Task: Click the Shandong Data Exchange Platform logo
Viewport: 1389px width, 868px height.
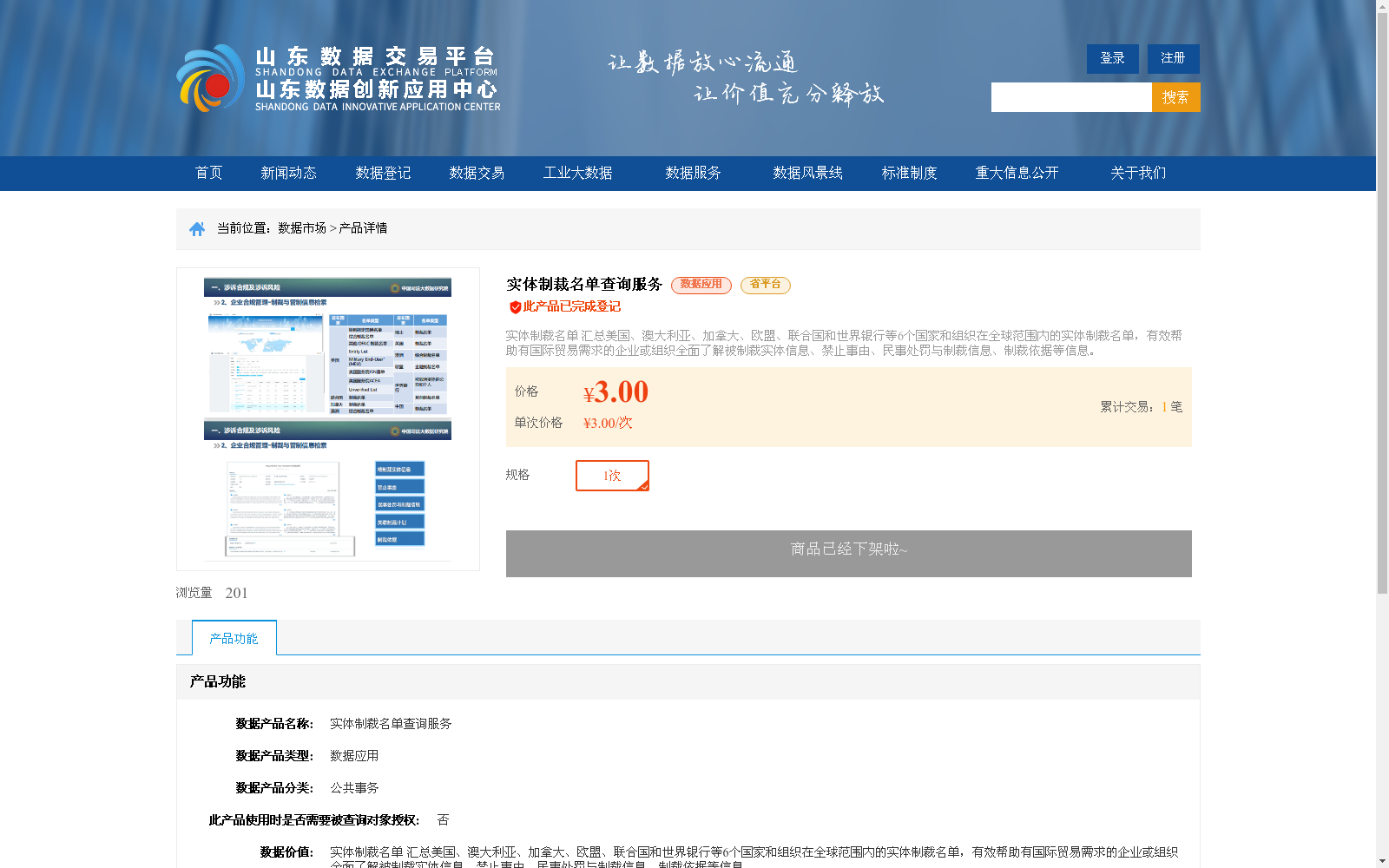Action: pyautogui.click(x=339, y=78)
